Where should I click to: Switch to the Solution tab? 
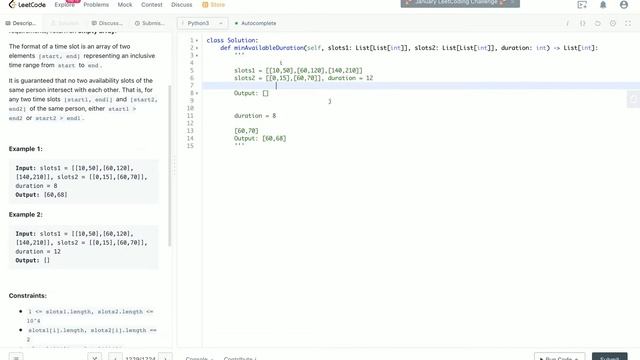click(x=64, y=23)
